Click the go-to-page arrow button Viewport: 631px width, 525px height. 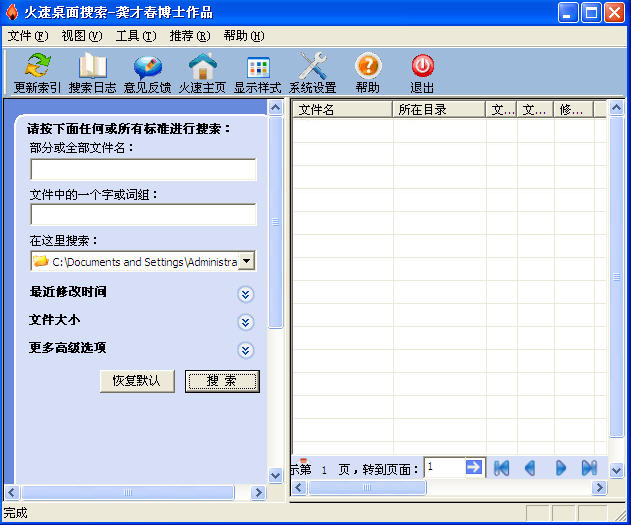pos(474,467)
